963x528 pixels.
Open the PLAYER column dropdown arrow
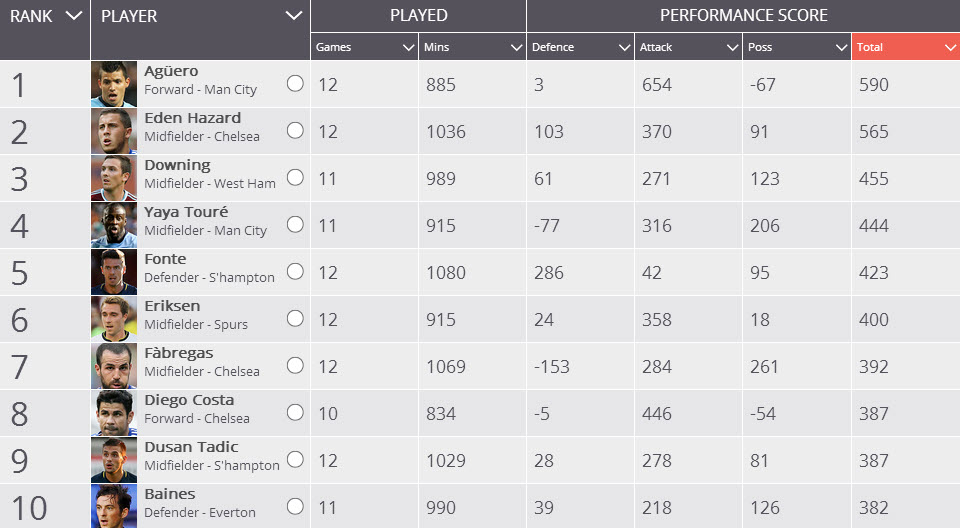(x=293, y=16)
